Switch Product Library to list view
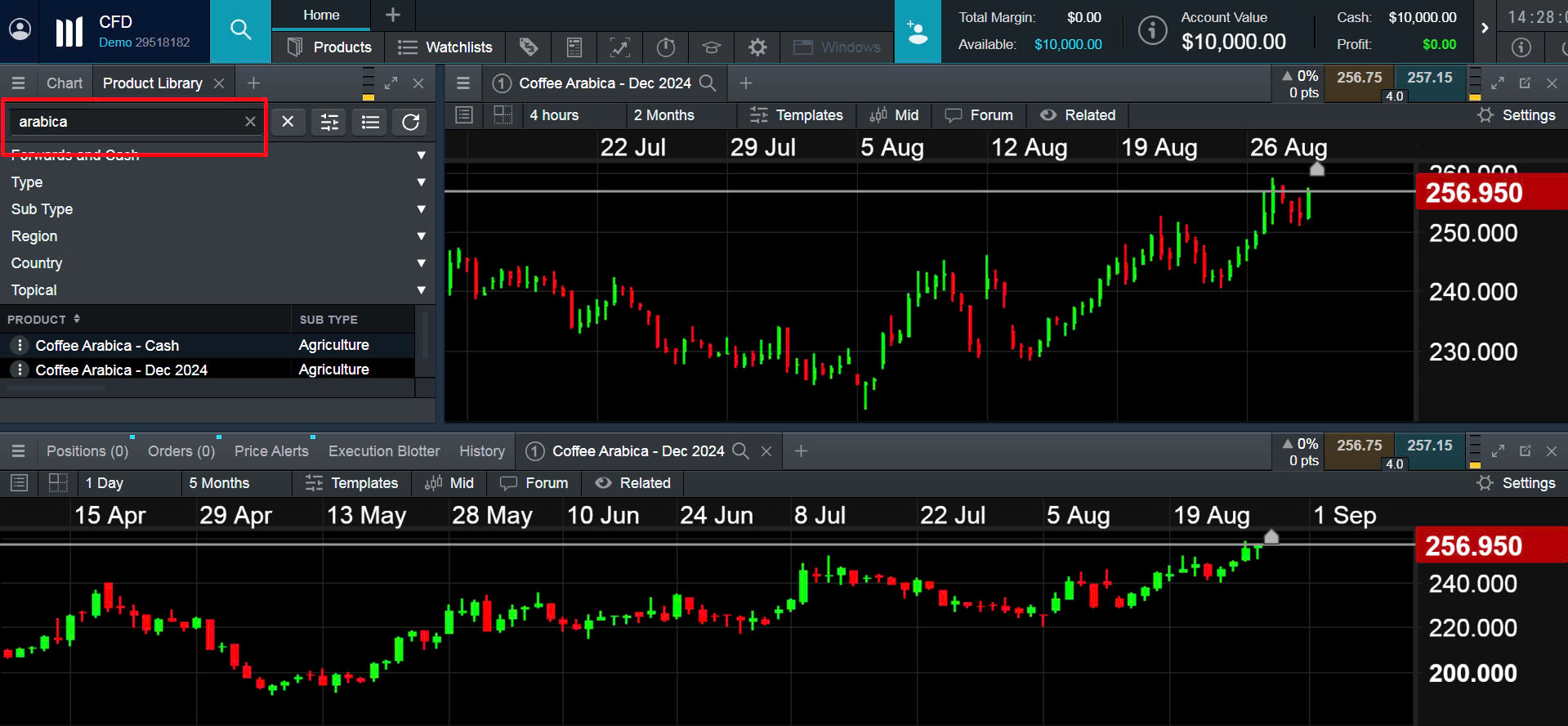Screen dimensions: 1568x726 point(370,122)
